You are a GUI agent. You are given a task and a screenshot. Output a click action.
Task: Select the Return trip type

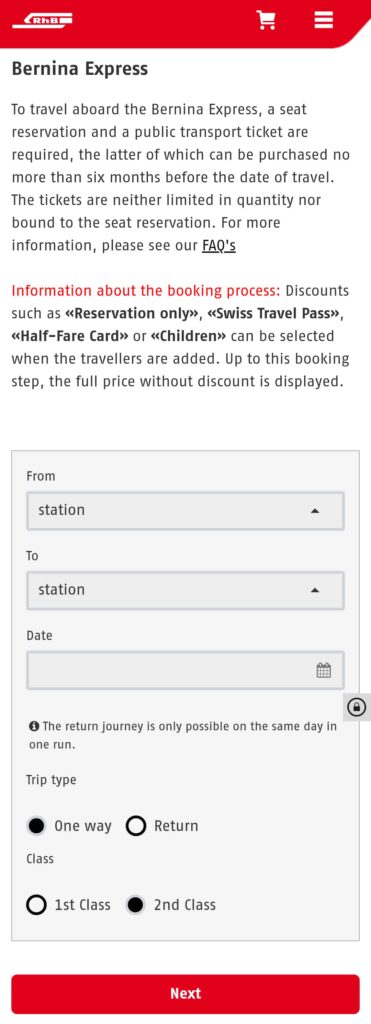163,826
